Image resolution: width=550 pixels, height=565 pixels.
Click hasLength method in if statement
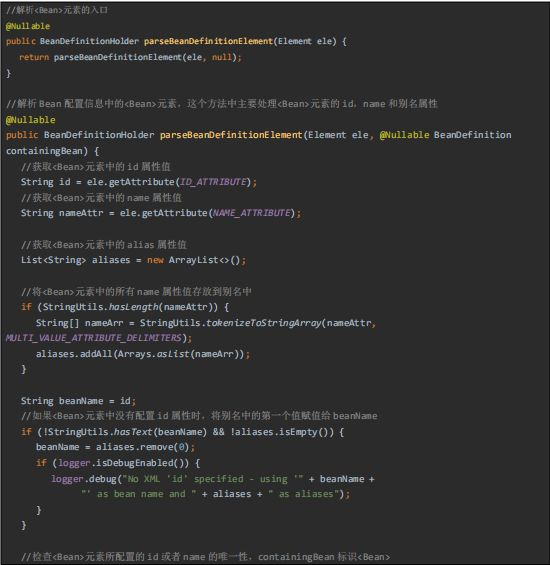coord(133,307)
